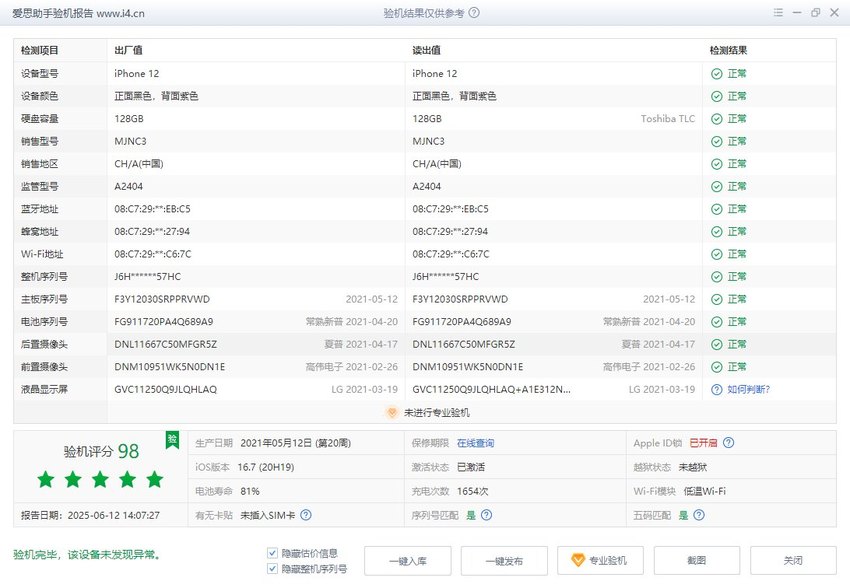This screenshot has height=588, width=850.
Task: Click the 正常 check icon for 蜂窝地址
Action: tap(717, 232)
